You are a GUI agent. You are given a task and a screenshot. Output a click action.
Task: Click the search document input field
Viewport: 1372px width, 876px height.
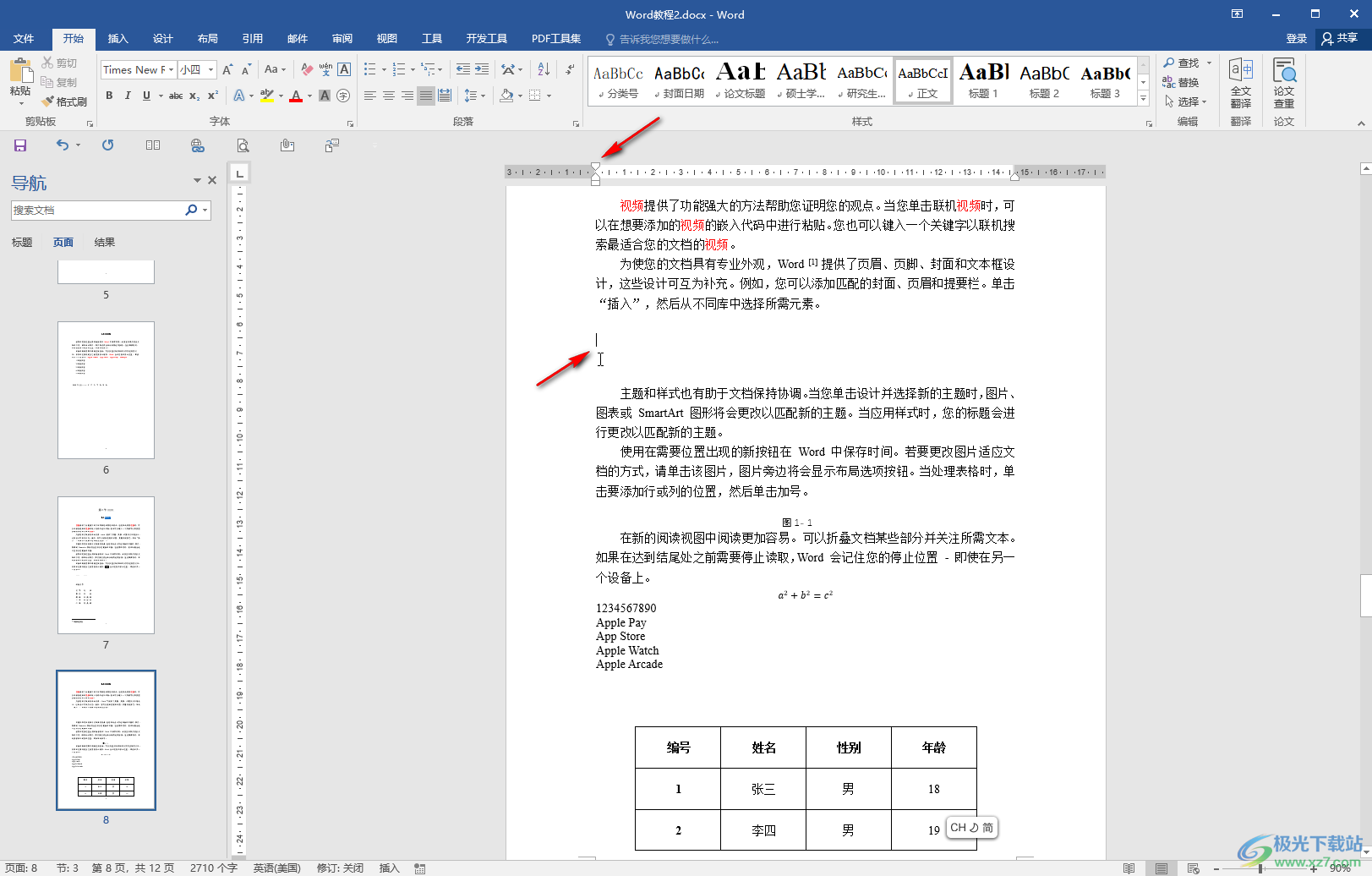click(96, 210)
